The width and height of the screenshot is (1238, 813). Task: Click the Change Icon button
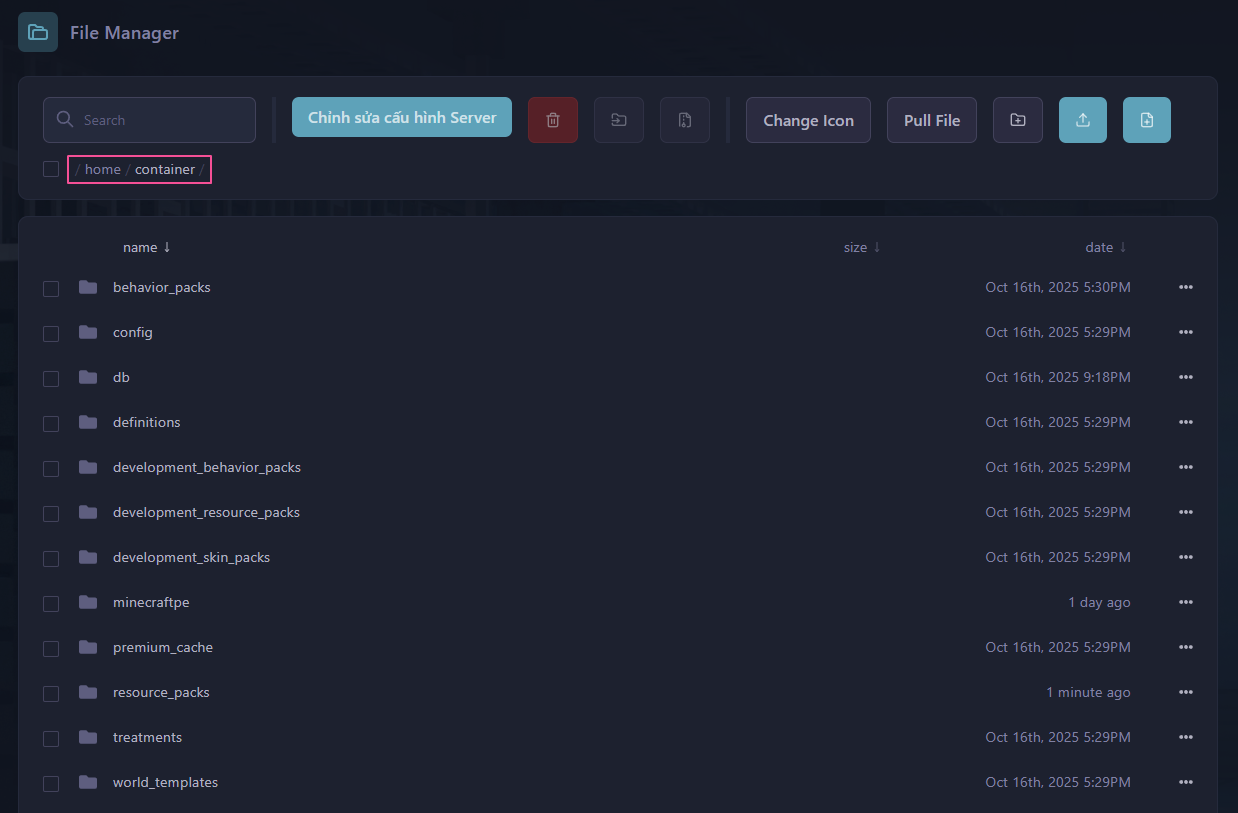(x=808, y=120)
